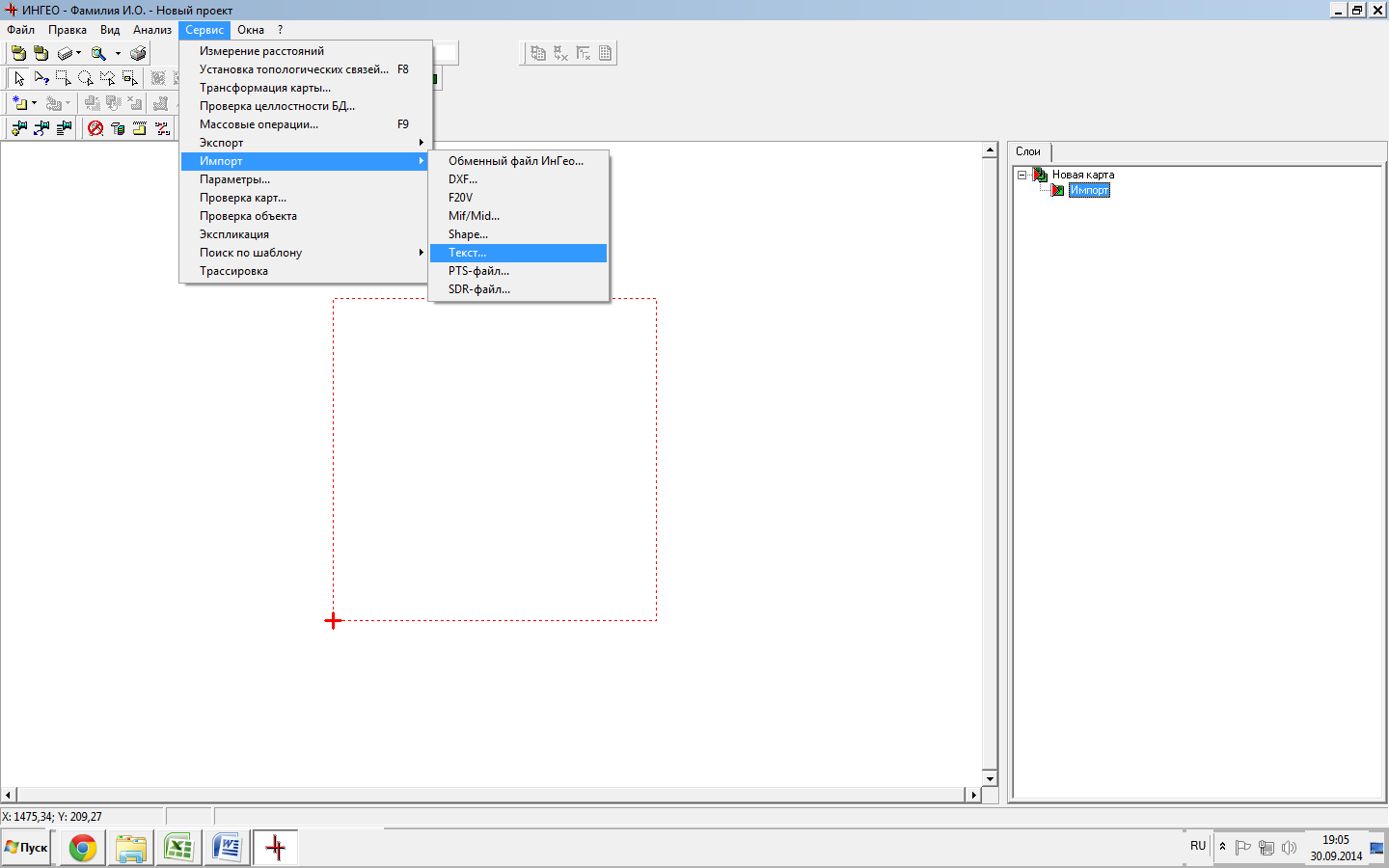This screenshot has width=1389, height=868.
Task: Choose Экспликация menu item
Action: tap(305, 234)
